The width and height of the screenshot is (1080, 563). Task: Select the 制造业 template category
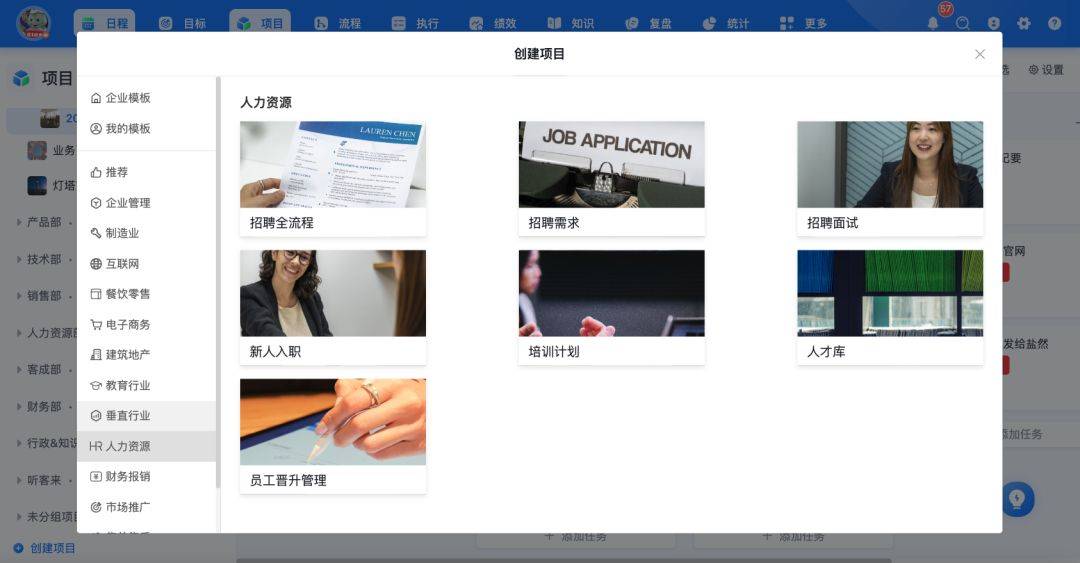point(146,233)
